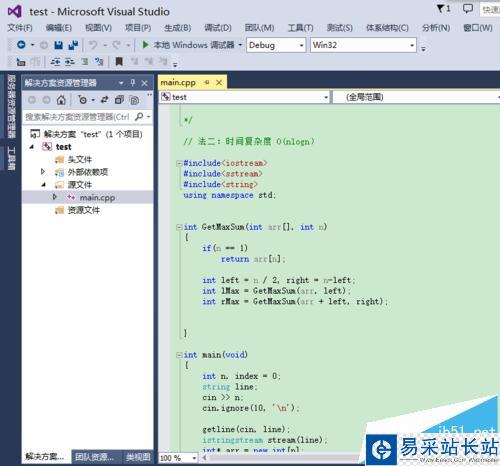
Task: Click the Save (single floppy) icon
Action: tap(58, 45)
